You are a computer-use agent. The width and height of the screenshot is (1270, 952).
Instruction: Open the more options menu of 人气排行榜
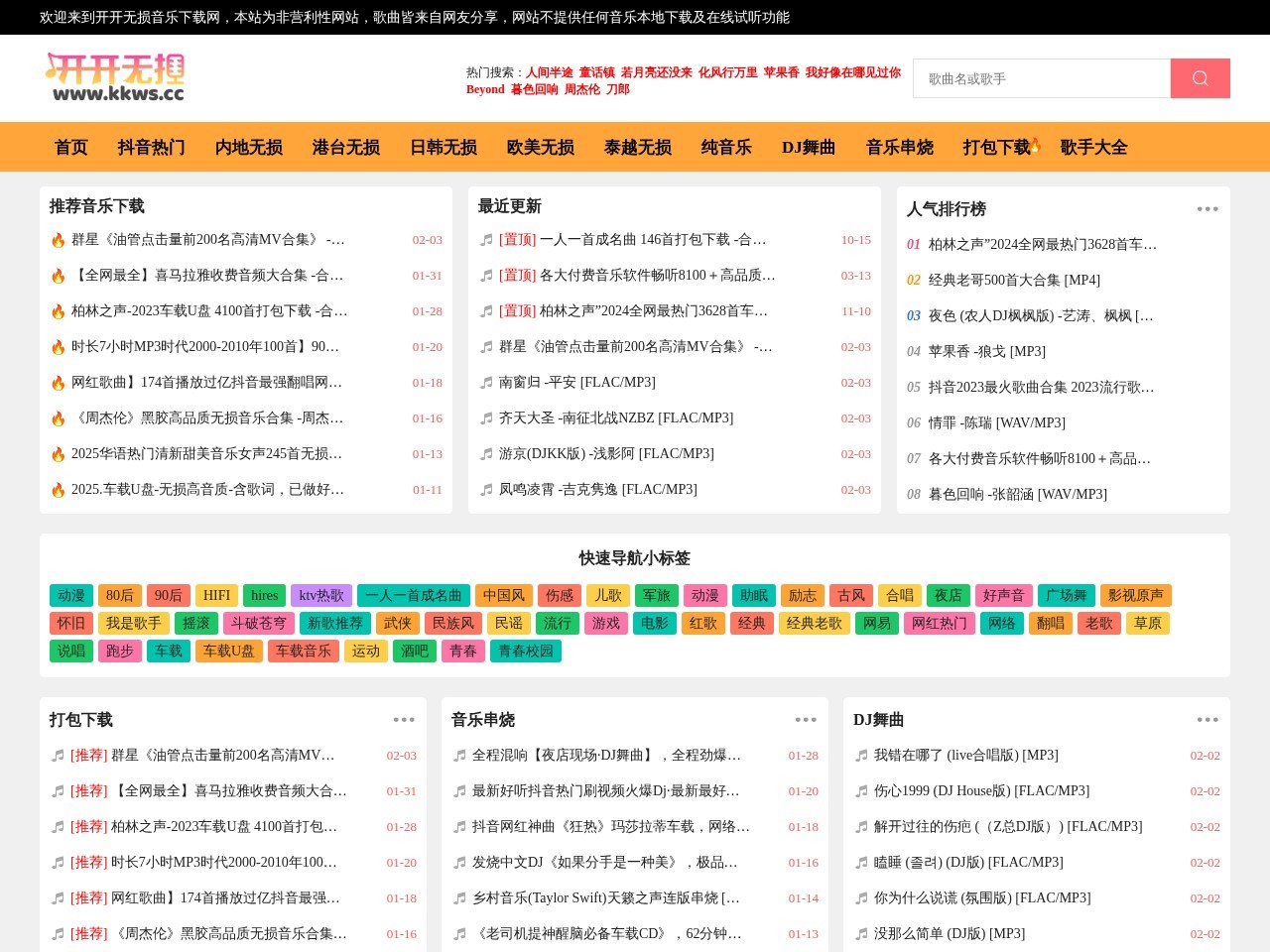pos(1207,209)
